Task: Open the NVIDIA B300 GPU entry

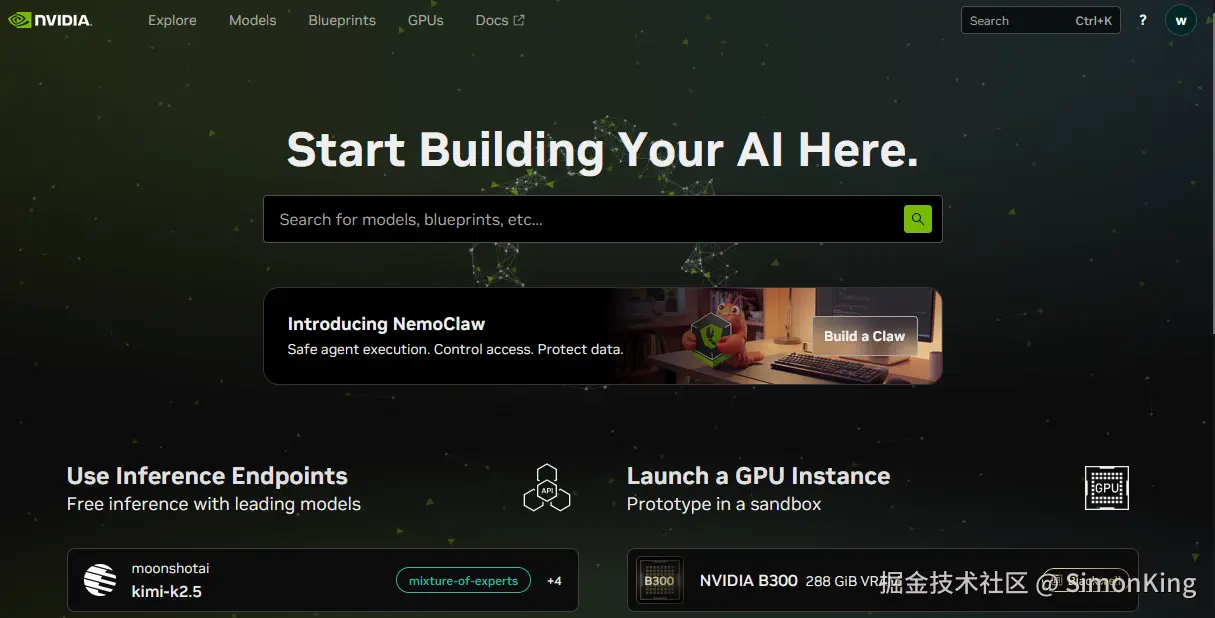Action: click(x=882, y=580)
